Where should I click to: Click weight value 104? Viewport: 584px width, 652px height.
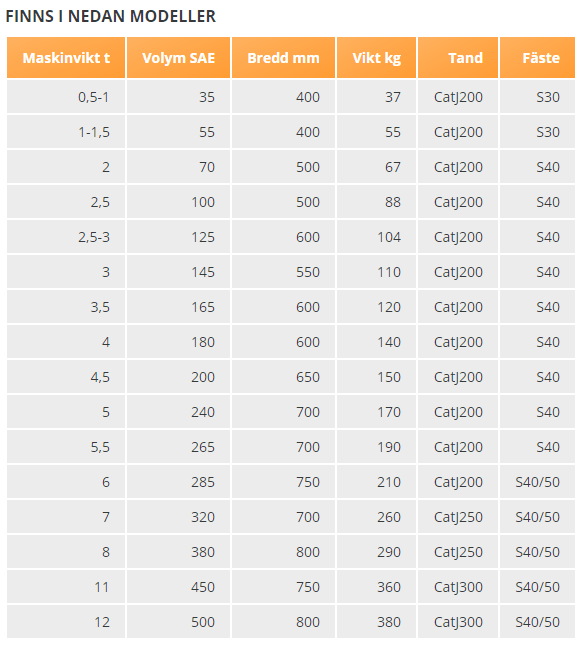pos(389,237)
